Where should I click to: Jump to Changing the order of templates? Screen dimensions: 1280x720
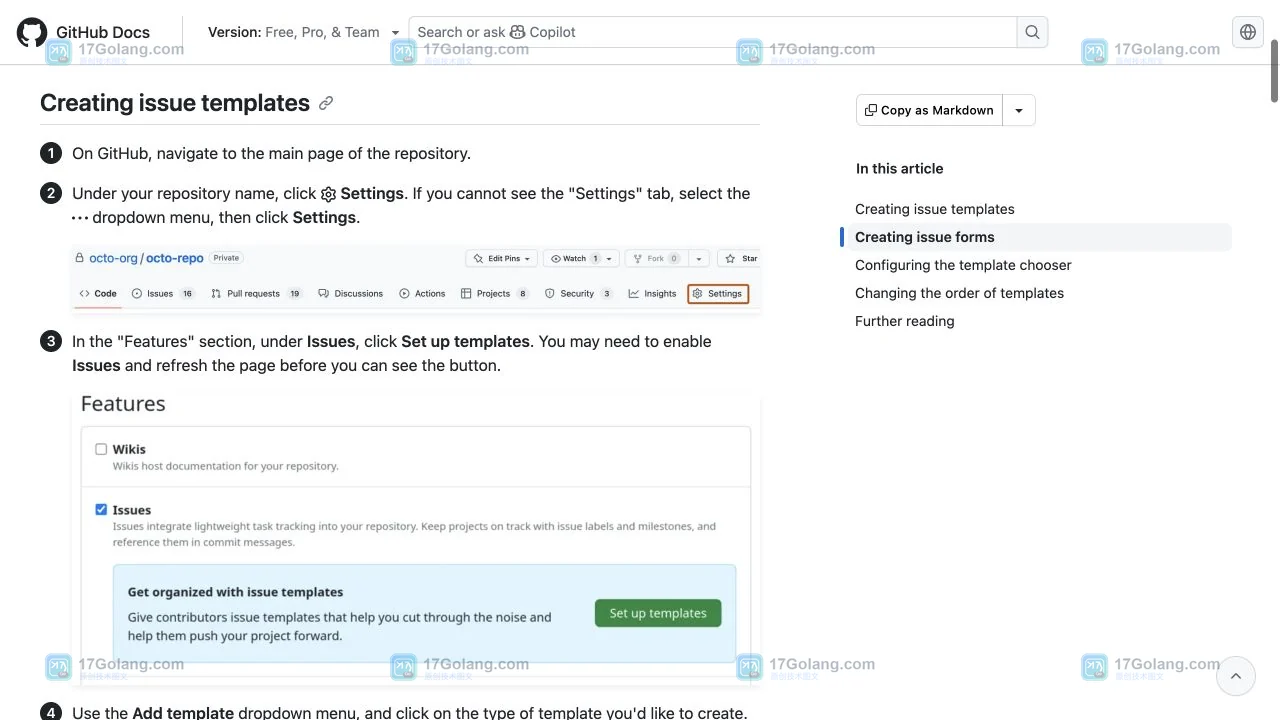[x=959, y=293]
